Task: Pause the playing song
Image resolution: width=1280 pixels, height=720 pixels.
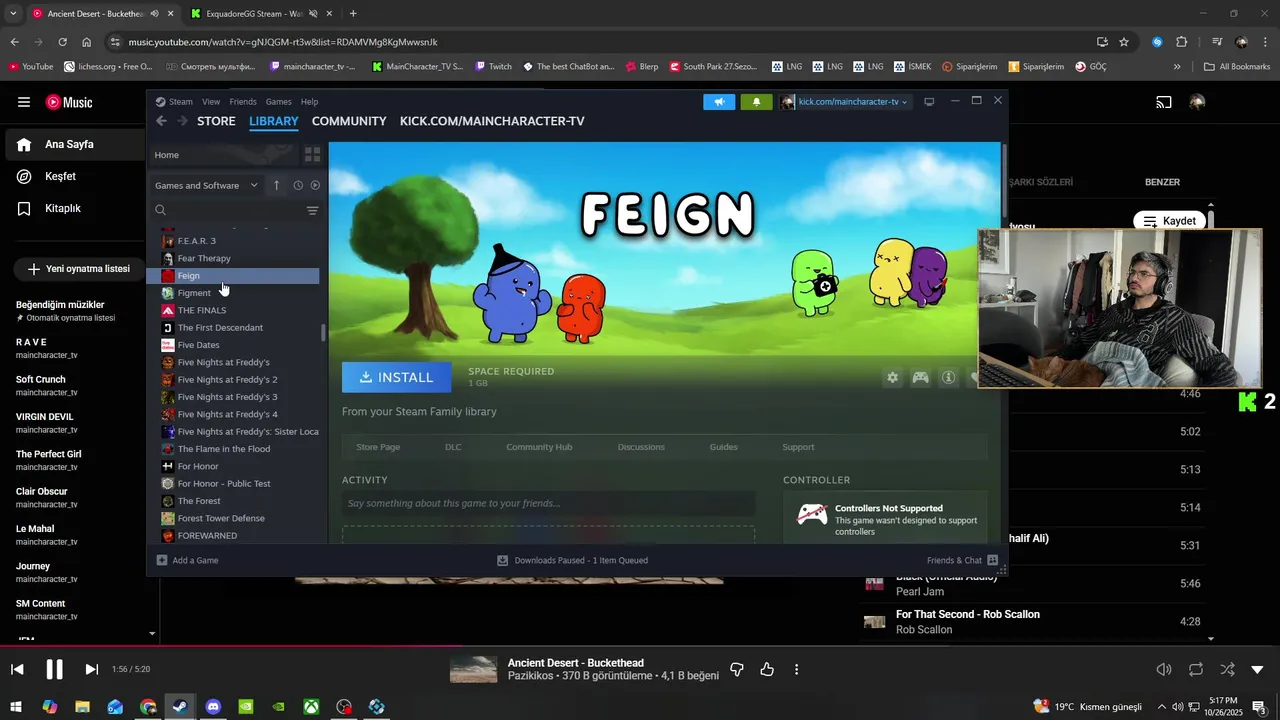Action: 55,669
